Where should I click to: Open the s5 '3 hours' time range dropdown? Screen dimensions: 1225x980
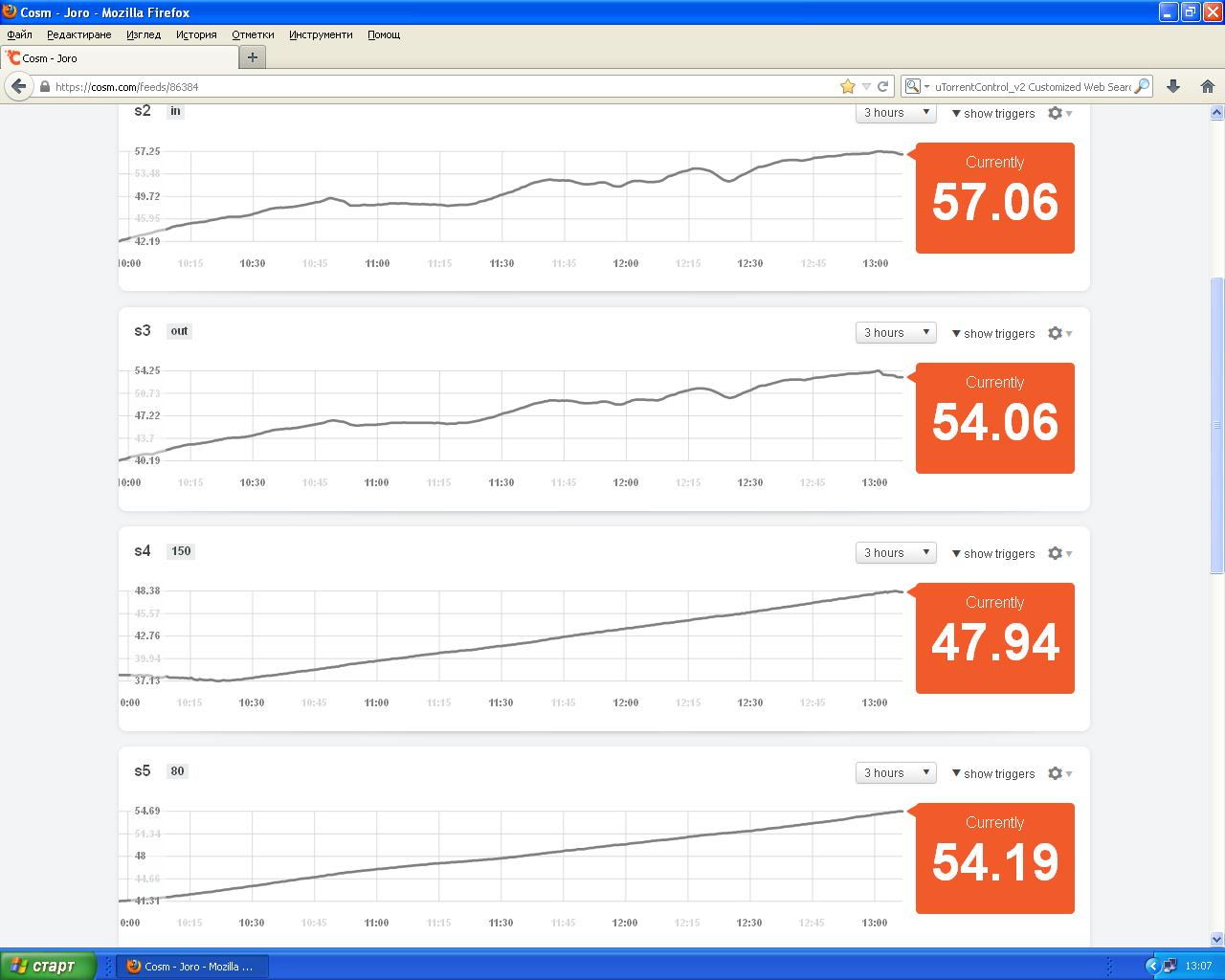pyautogui.click(x=896, y=773)
